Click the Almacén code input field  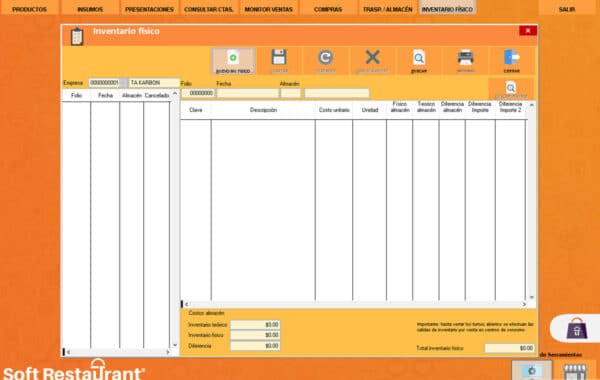(x=290, y=93)
